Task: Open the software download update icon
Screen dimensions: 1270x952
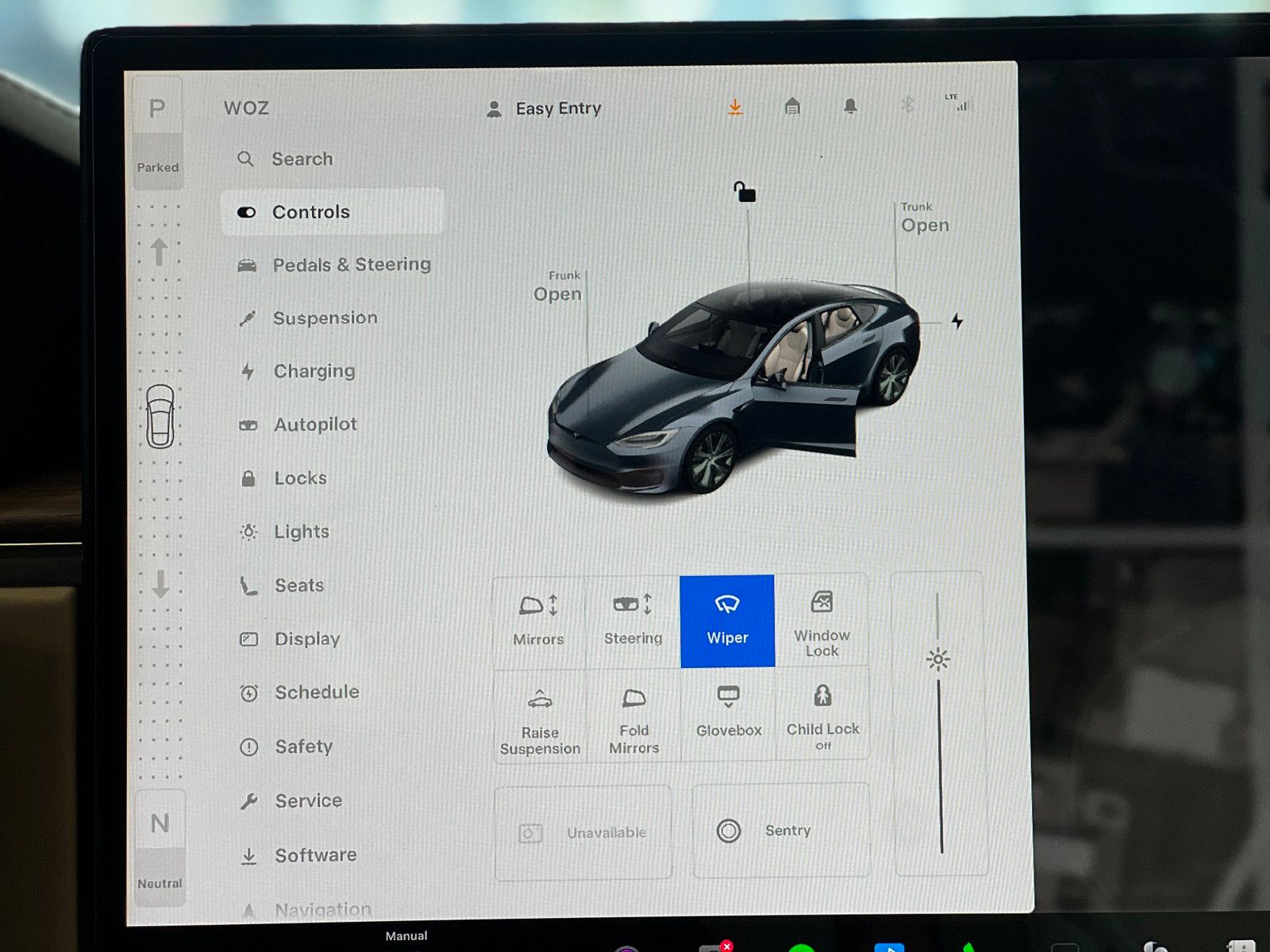Action: [x=735, y=107]
